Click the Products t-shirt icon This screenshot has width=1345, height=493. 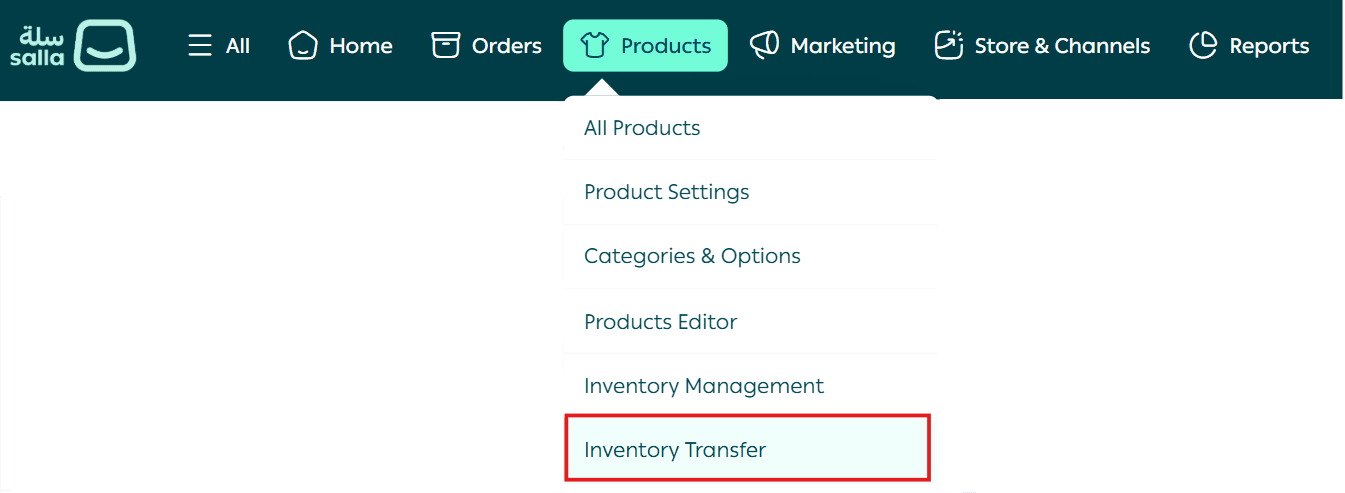point(594,46)
